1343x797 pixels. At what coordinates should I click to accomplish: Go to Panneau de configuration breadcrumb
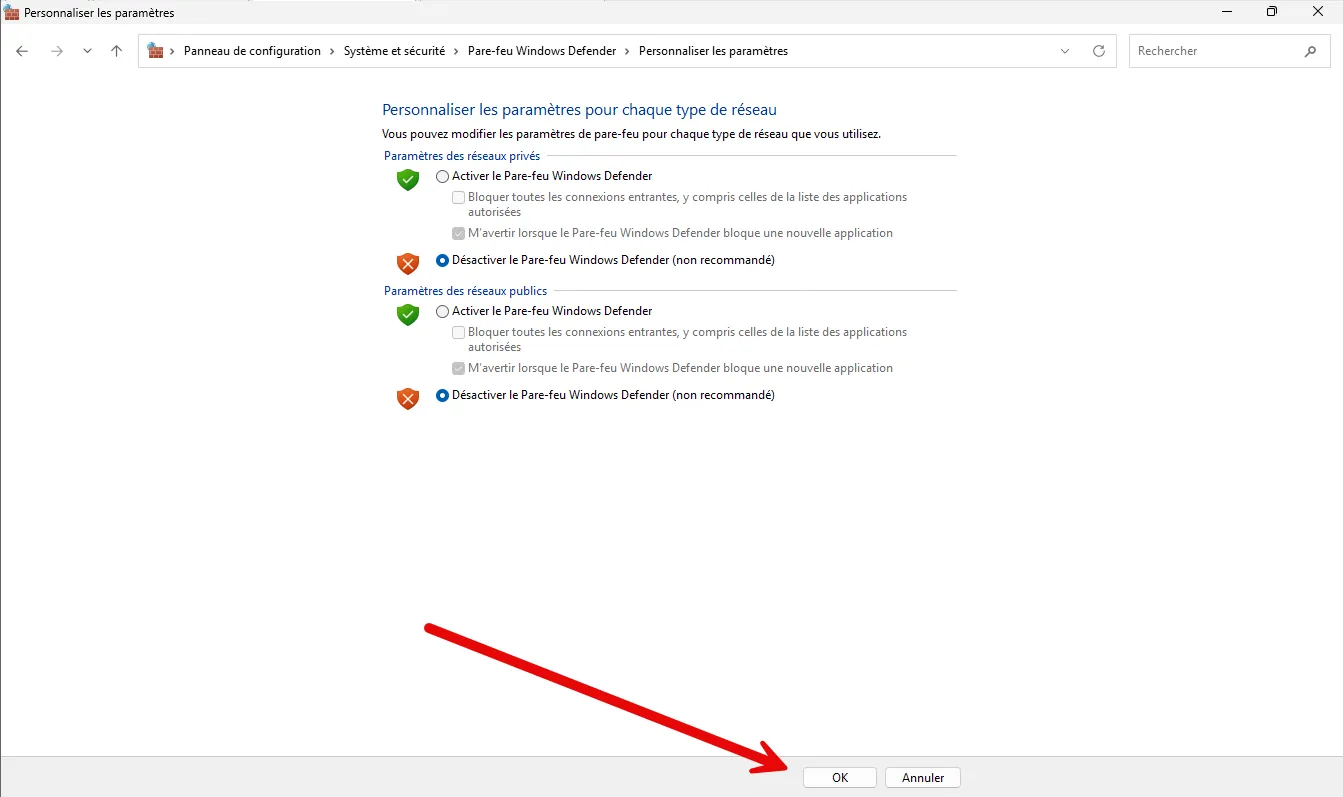[x=252, y=51]
